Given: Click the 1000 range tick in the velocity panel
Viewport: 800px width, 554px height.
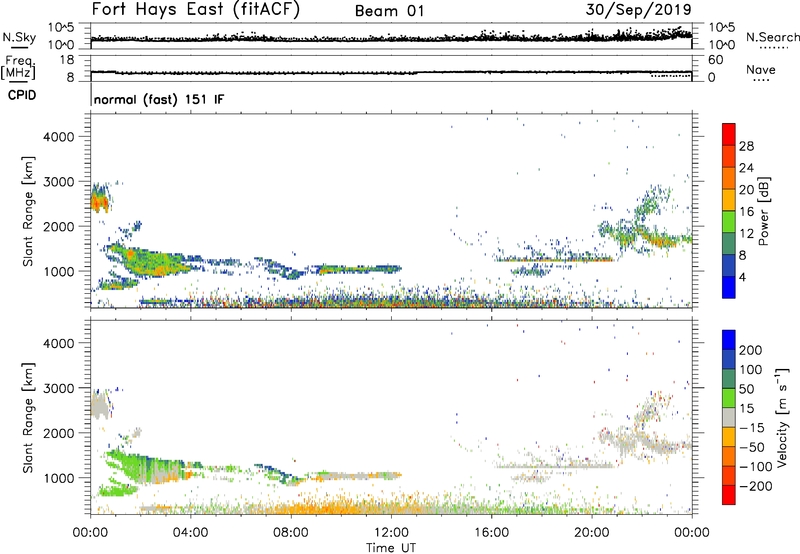Looking at the screenshot, I should tap(58, 478).
